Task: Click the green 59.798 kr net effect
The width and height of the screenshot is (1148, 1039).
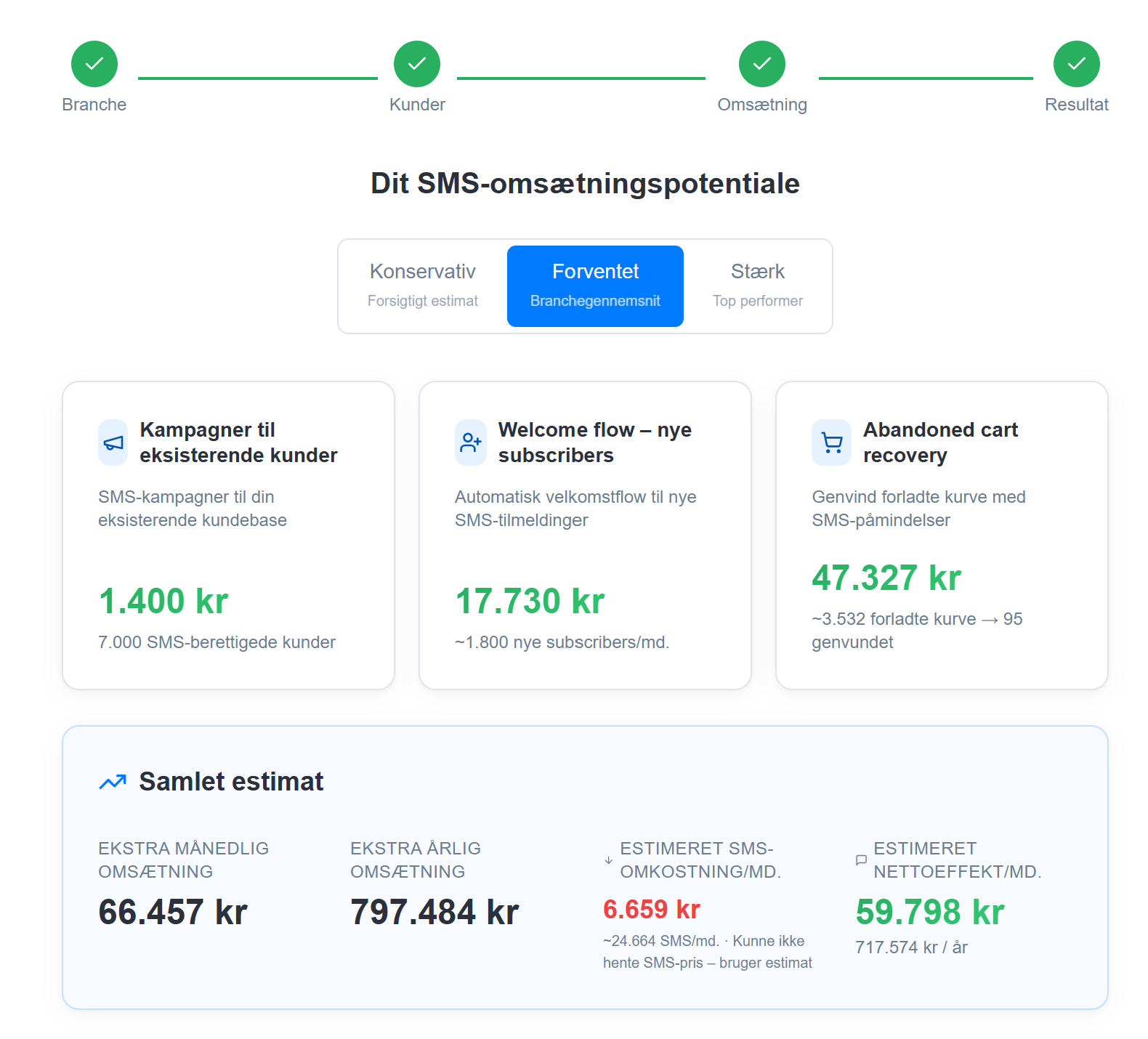Action: (x=930, y=913)
